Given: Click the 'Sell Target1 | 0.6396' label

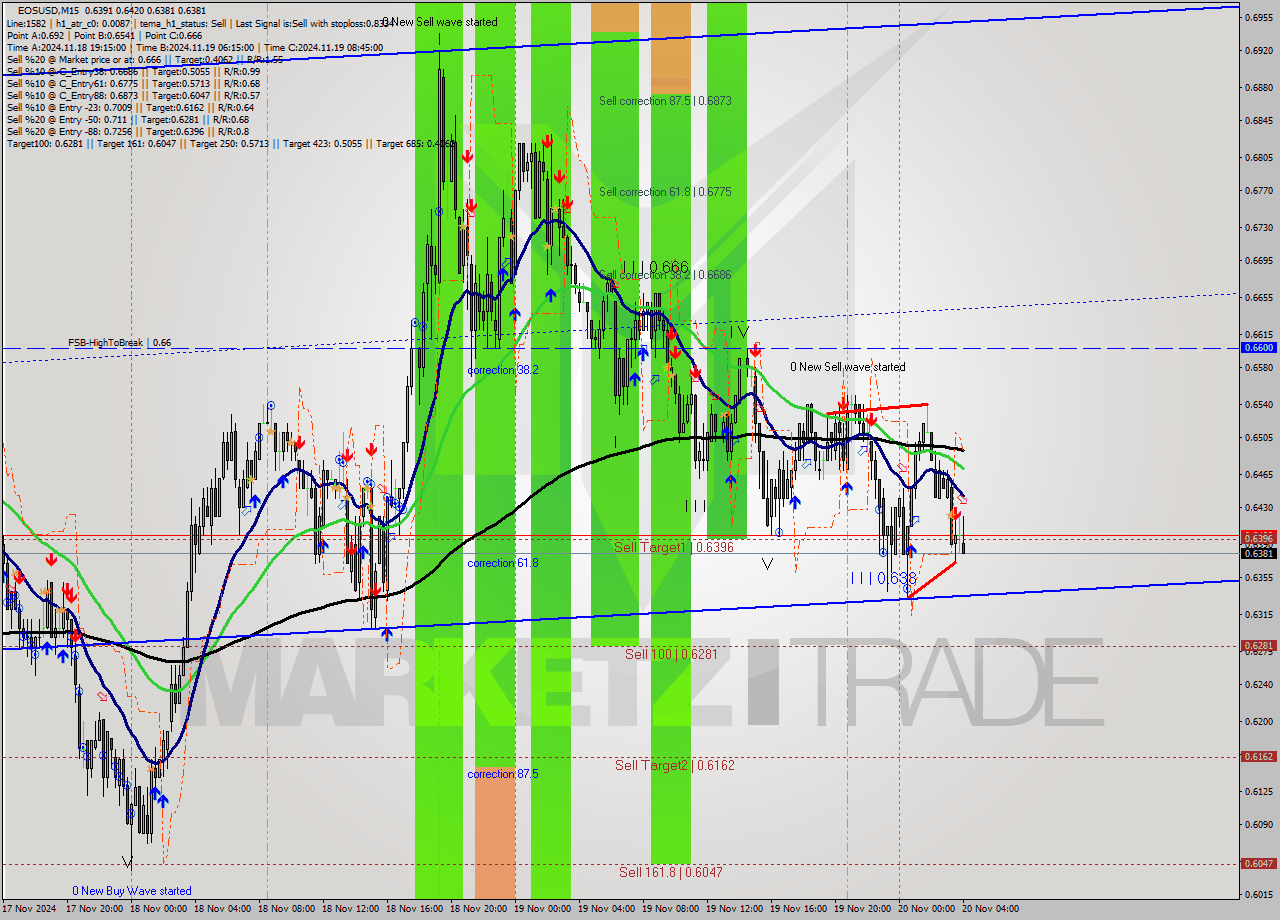Looking at the screenshot, I should 674,547.
